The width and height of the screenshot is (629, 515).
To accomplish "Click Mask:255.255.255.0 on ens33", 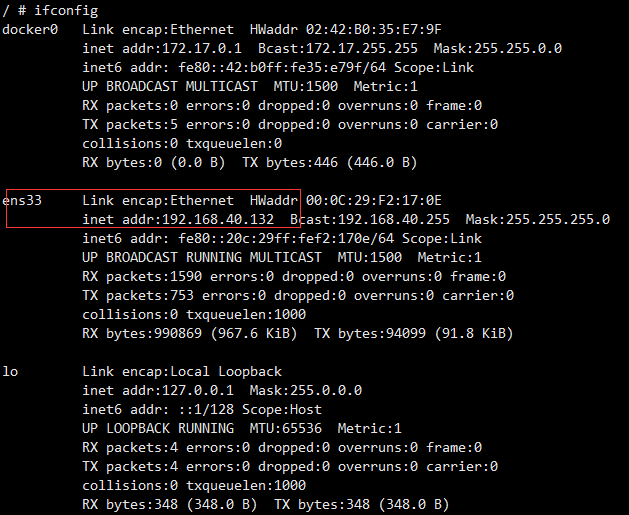I will 538,219.
